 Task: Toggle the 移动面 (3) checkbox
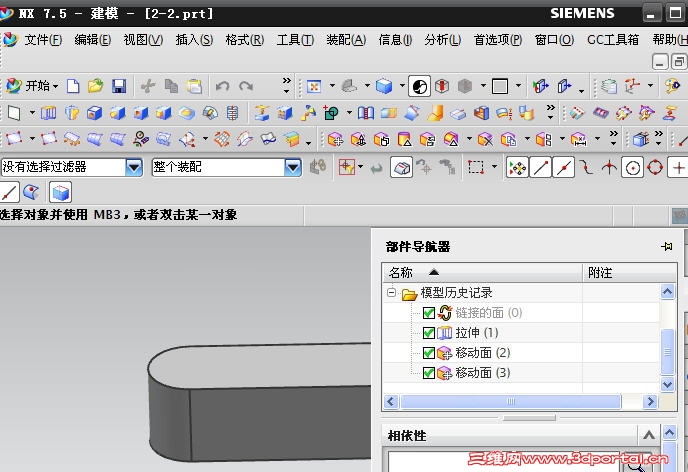[429, 373]
